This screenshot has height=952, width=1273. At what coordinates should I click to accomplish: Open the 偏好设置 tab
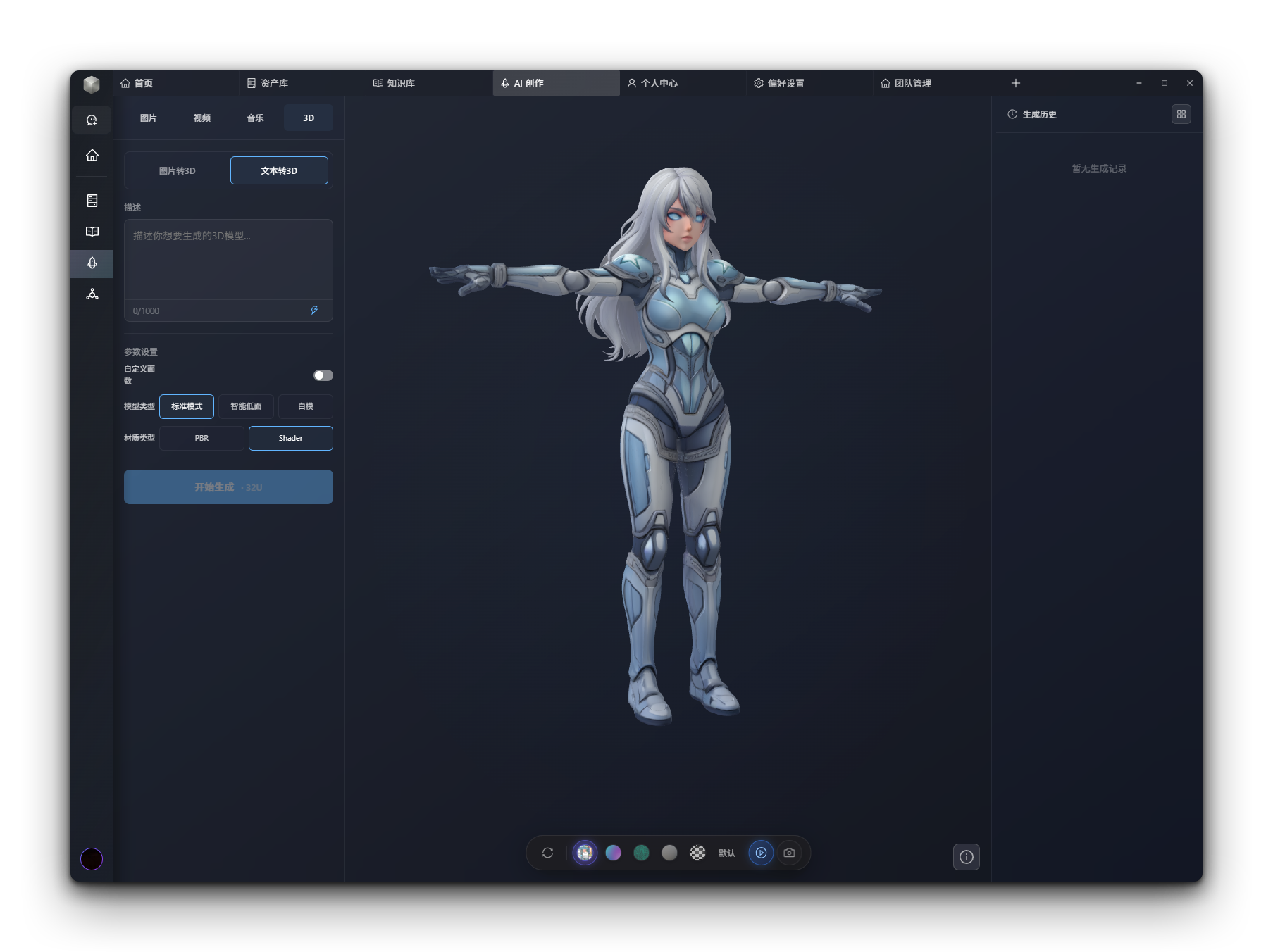tap(785, 83)
